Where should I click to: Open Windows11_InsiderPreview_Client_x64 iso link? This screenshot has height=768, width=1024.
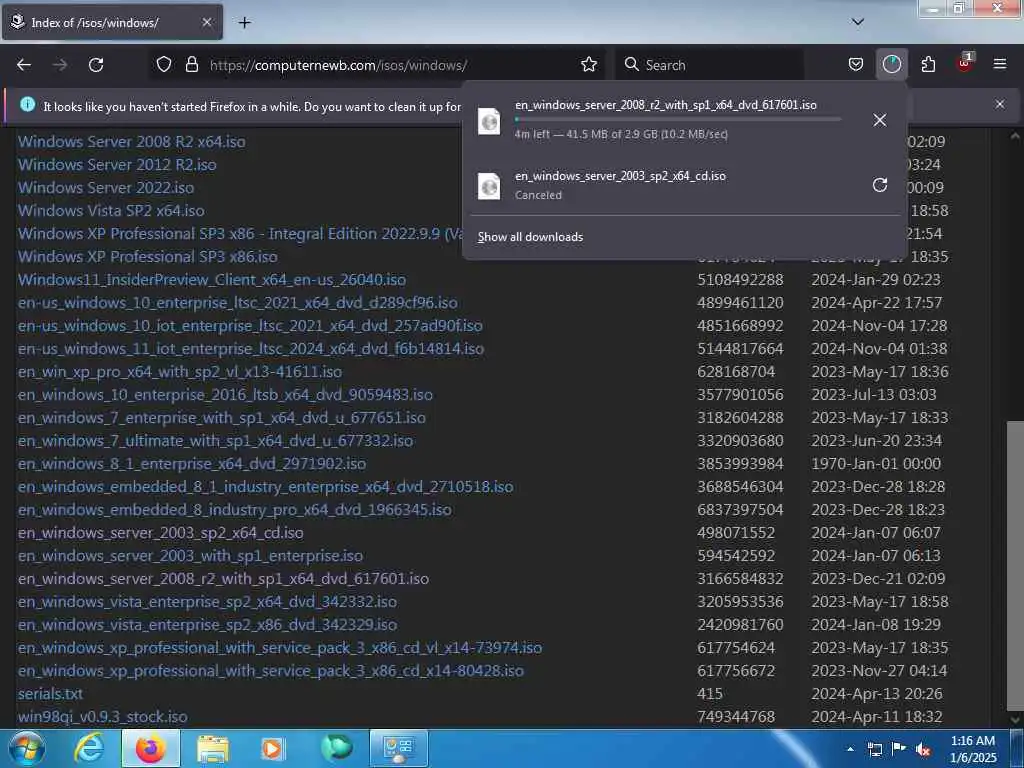[x=212, y=280]
